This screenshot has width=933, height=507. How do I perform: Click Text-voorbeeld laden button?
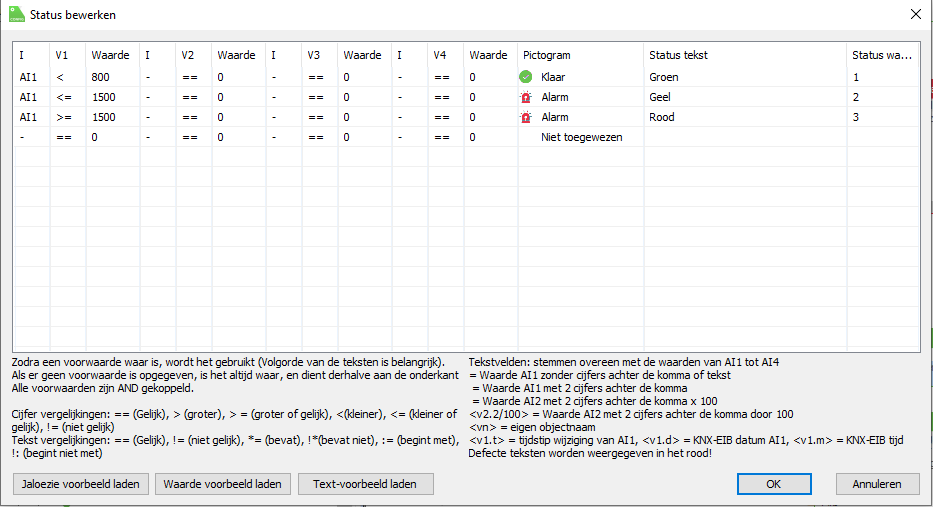365,484
